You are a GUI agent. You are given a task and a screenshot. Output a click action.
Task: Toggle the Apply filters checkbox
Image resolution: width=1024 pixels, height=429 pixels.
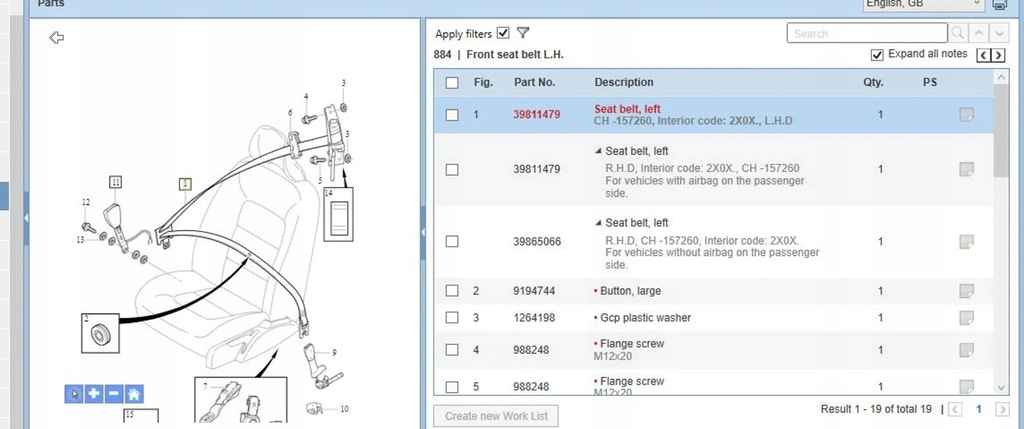point(503,33)
